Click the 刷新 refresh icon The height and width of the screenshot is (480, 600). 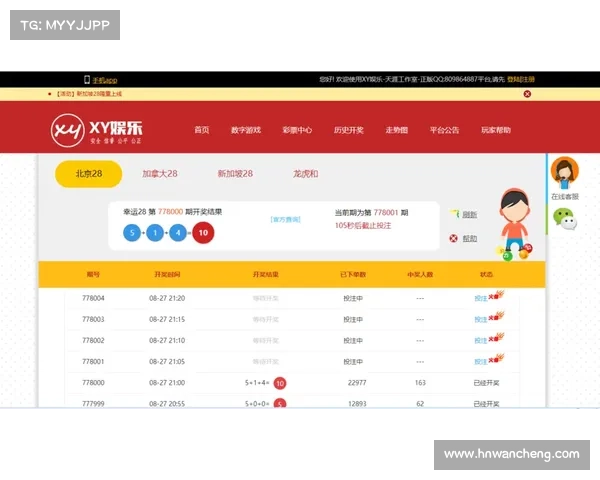click(x=455, y=214)
